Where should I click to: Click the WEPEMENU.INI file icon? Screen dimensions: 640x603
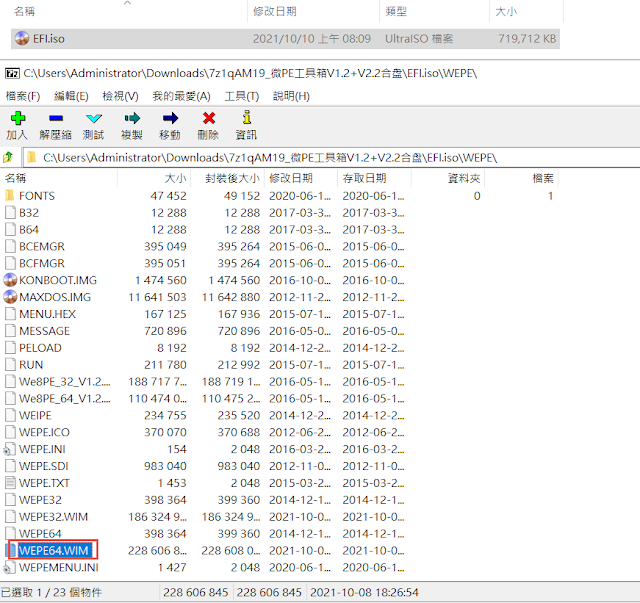tap(10, 567)
